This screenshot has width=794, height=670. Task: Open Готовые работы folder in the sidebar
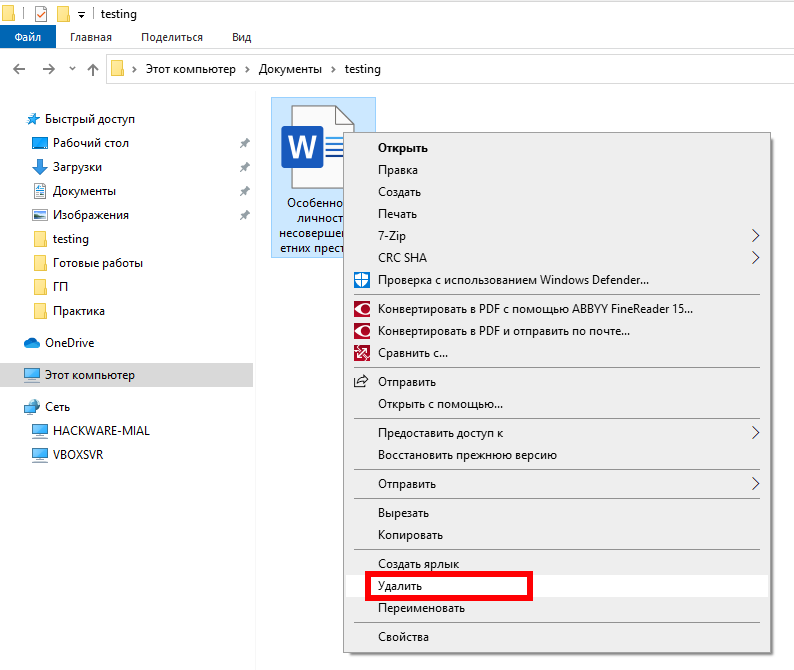coord(98,263)
